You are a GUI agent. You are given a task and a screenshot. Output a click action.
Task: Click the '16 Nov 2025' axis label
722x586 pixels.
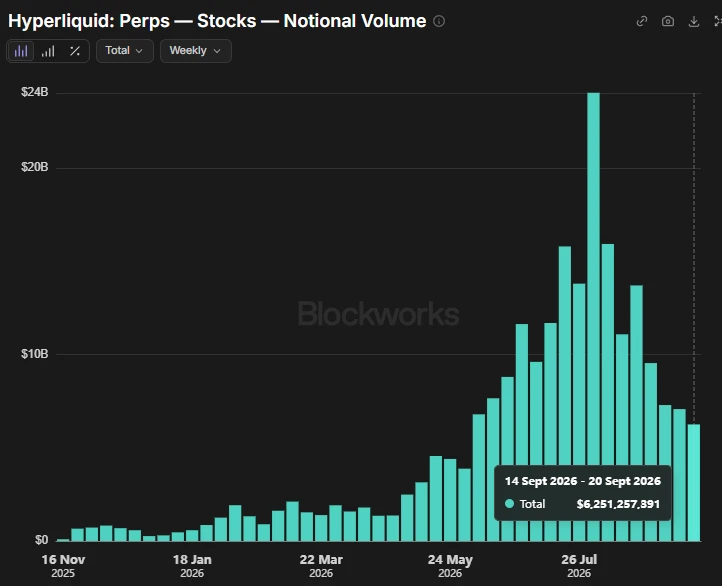(x=63, y=566)
